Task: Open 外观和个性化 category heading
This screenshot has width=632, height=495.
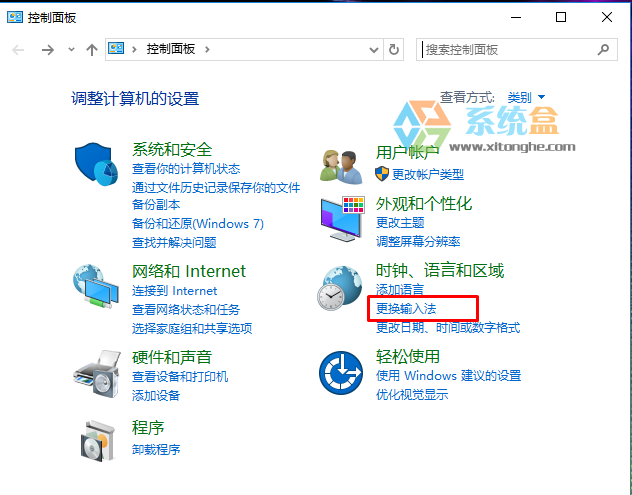Action: [x=424, y=204]
